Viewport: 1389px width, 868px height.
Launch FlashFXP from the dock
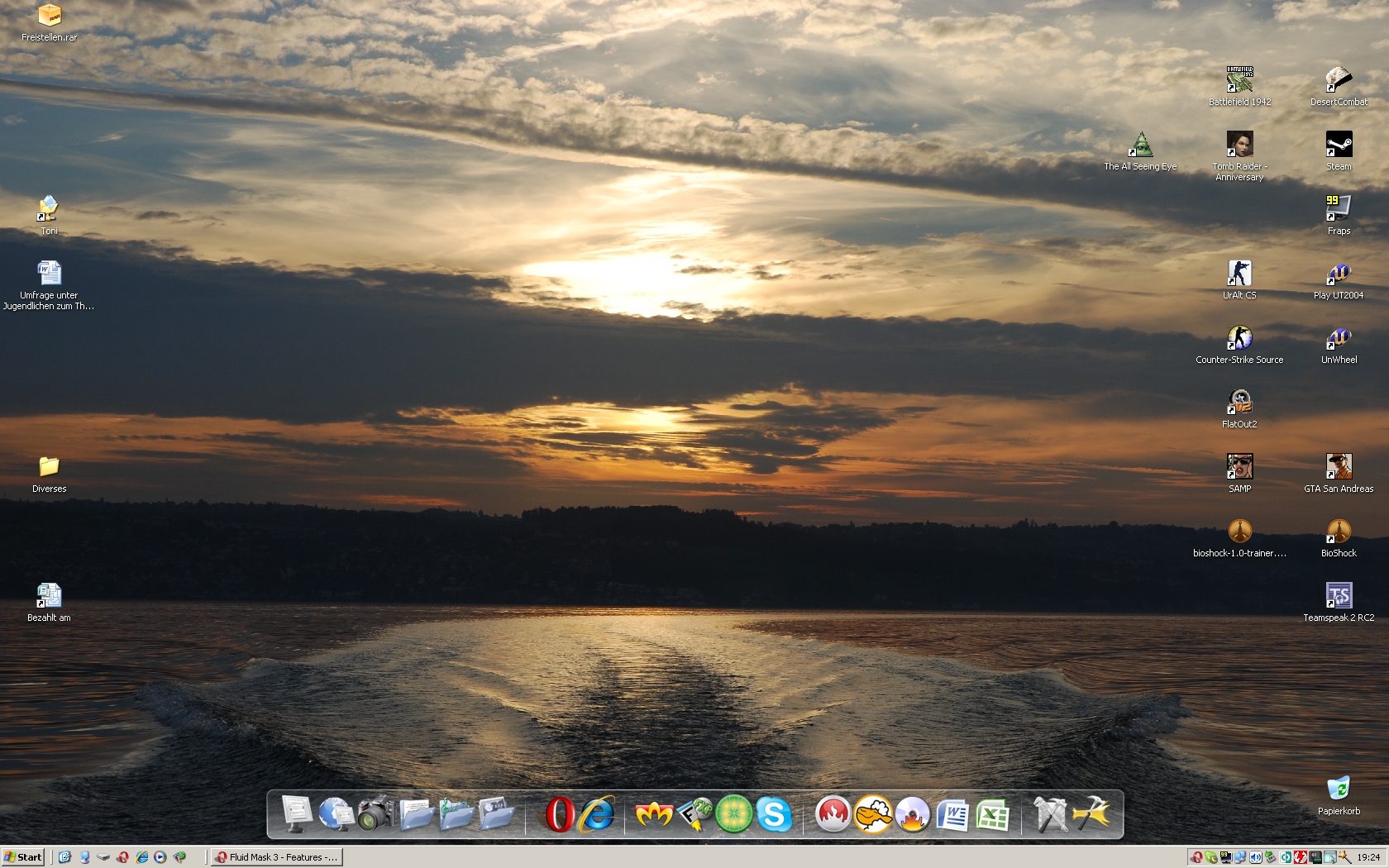pyautogui.click(x=694, y=814)
